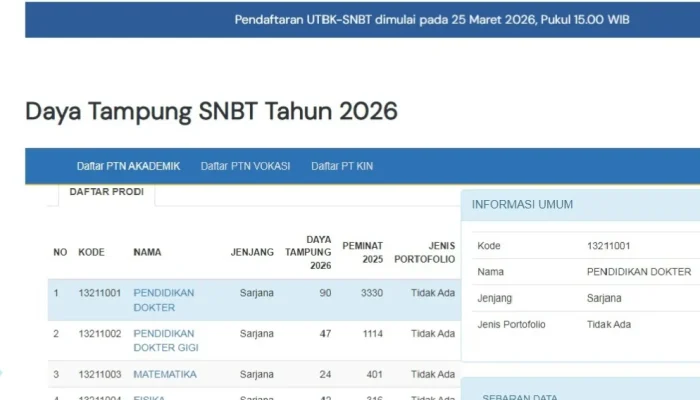Select code 13211001 in the table
Viewport: 700px width, 400px height.
pyautogui.click(x=100, y=293)
